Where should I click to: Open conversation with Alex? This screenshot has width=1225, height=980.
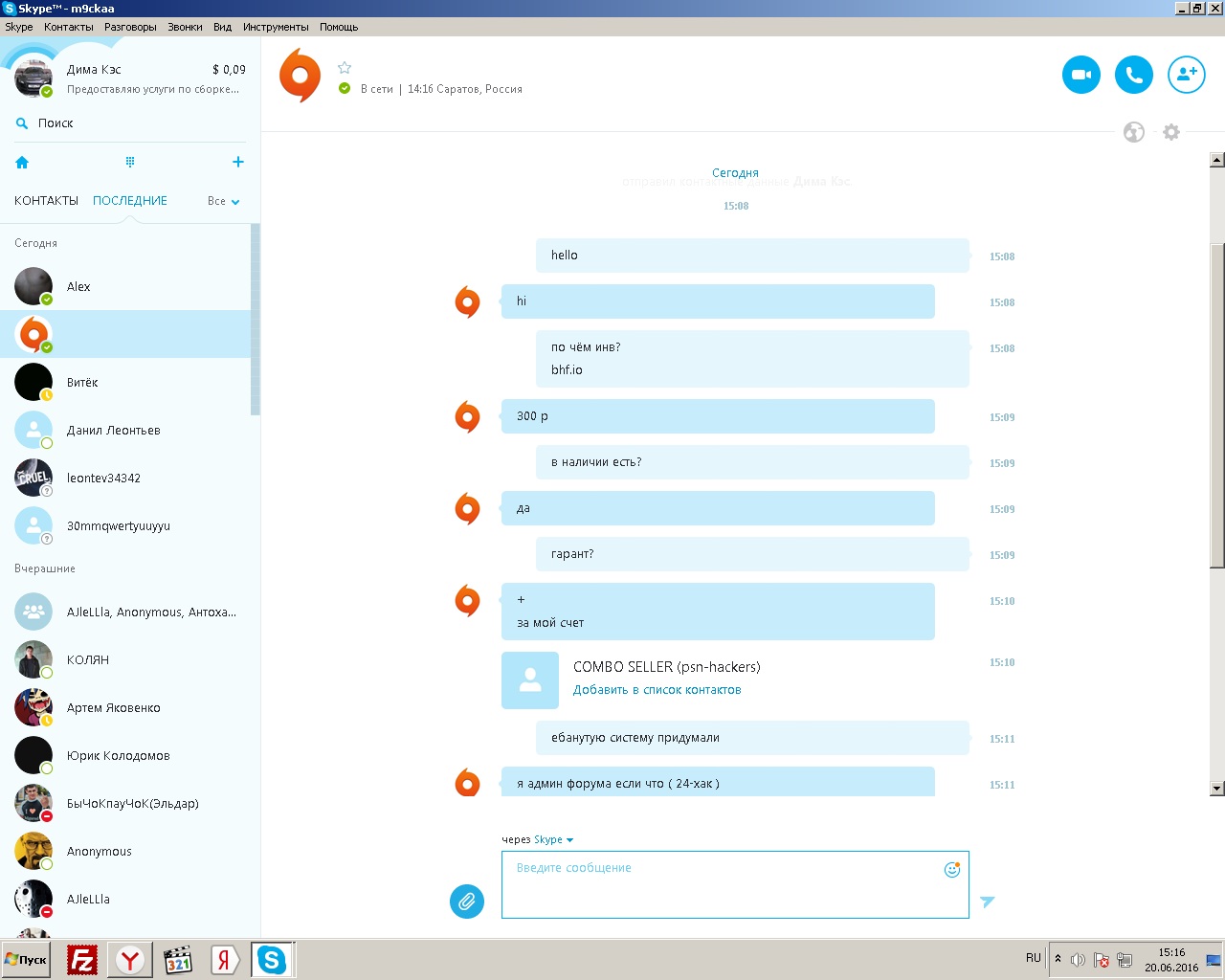[125, 286]
